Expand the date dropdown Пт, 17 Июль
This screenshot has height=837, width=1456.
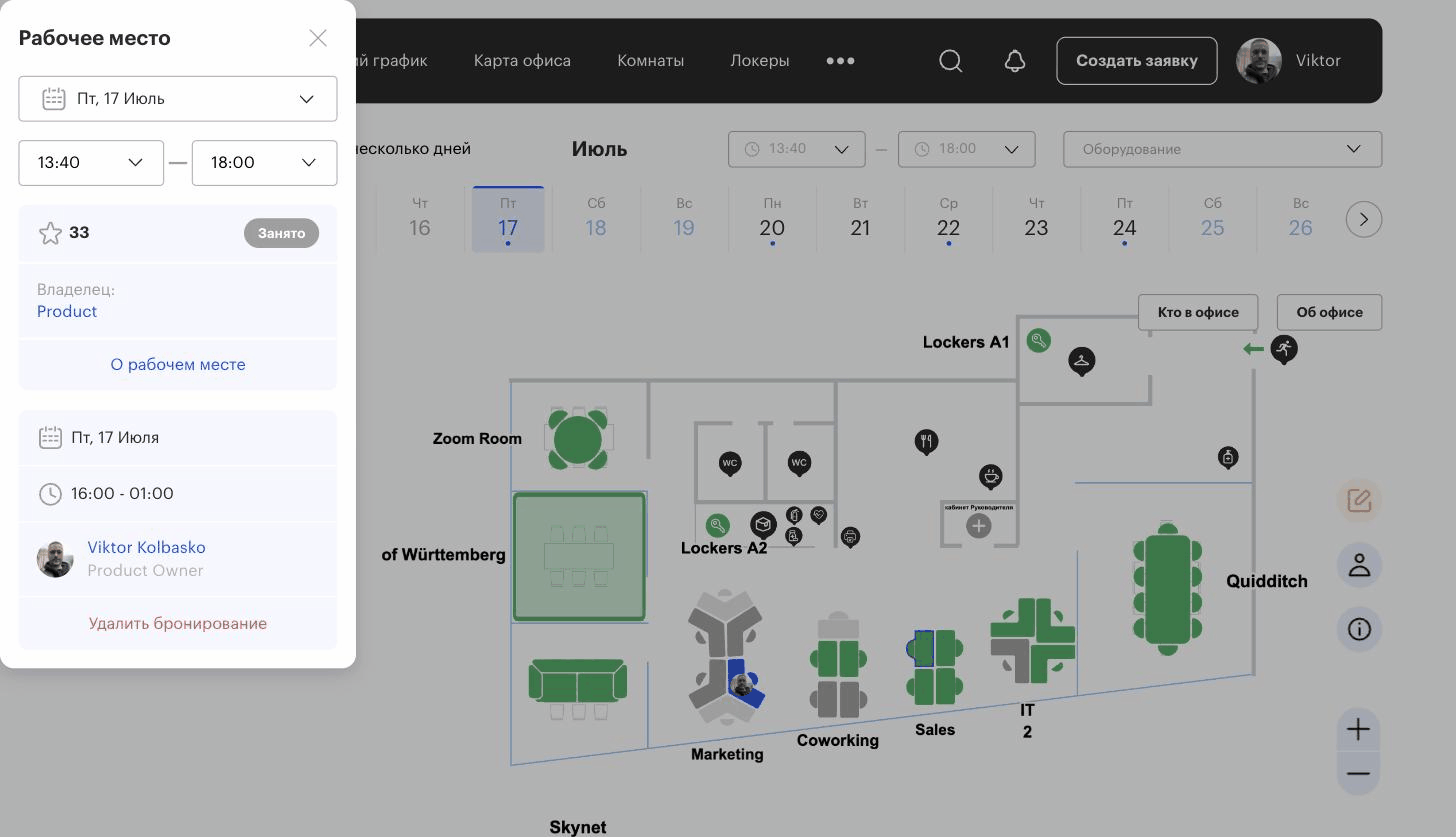pyautogui.click(x=178, y=99)
